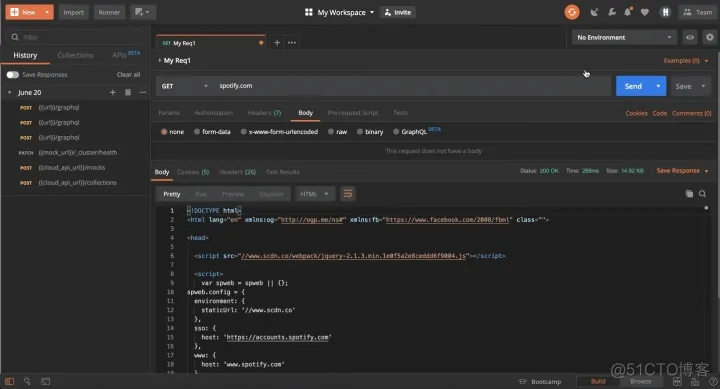Switch to the Collections sidebar tab

[x=75, y=55]
